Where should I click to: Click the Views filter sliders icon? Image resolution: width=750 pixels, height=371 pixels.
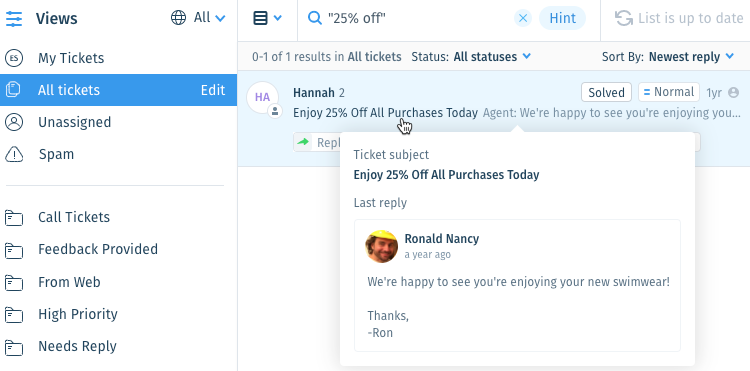pyautogui.click(x=14, y=18)
